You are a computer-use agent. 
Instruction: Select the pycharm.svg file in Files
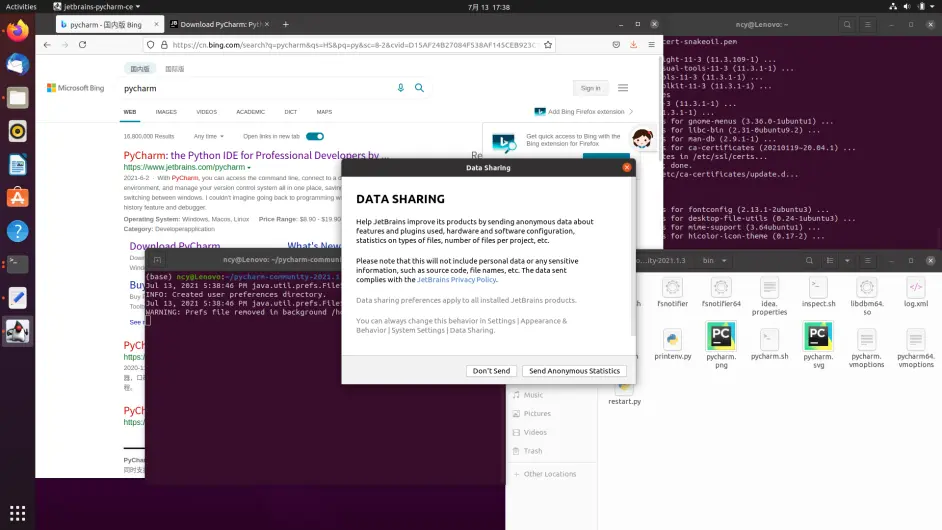(818, 345)
